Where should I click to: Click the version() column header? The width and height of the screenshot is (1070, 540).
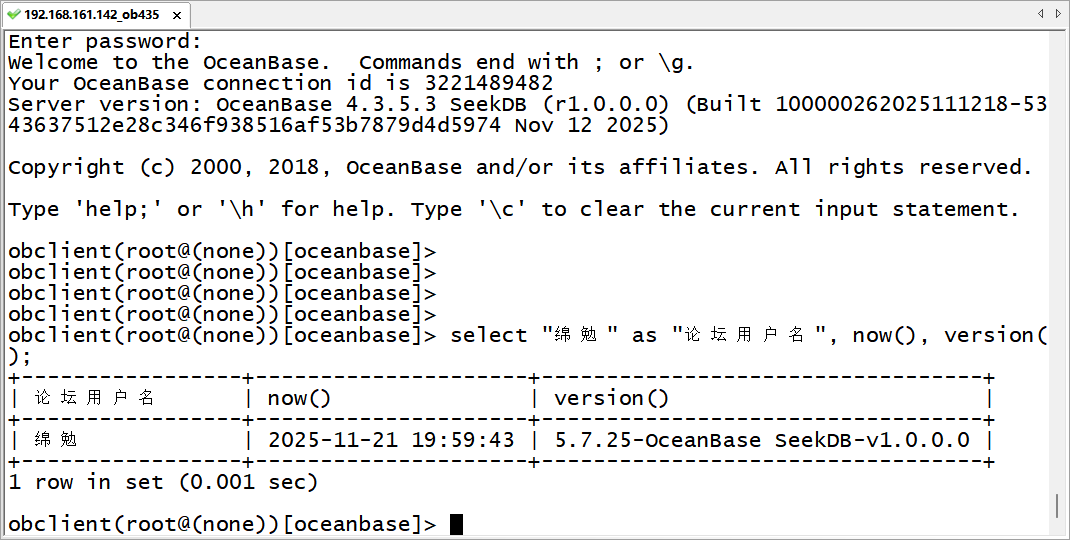[x=611, y=398]
